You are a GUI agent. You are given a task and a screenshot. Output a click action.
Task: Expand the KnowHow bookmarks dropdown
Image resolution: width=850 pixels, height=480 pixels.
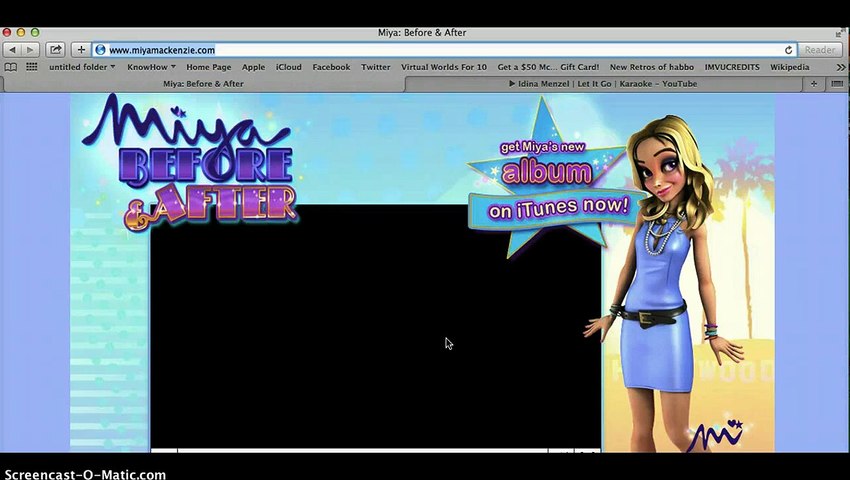151,67
